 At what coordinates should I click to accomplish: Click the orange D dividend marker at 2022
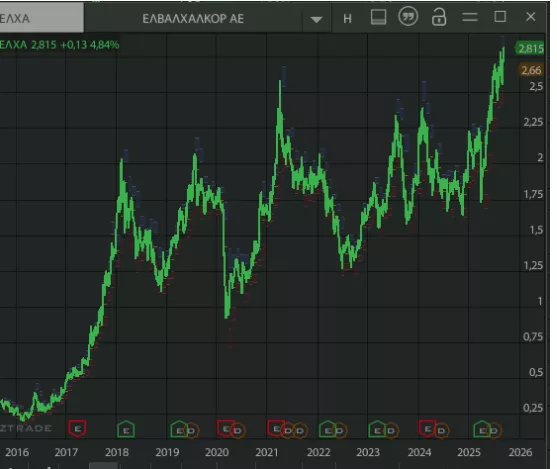tap(340, 431)
